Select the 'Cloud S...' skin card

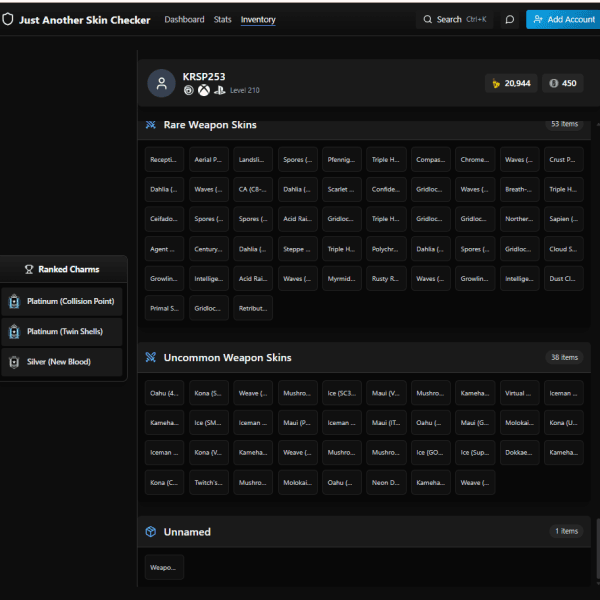[564, 249]
